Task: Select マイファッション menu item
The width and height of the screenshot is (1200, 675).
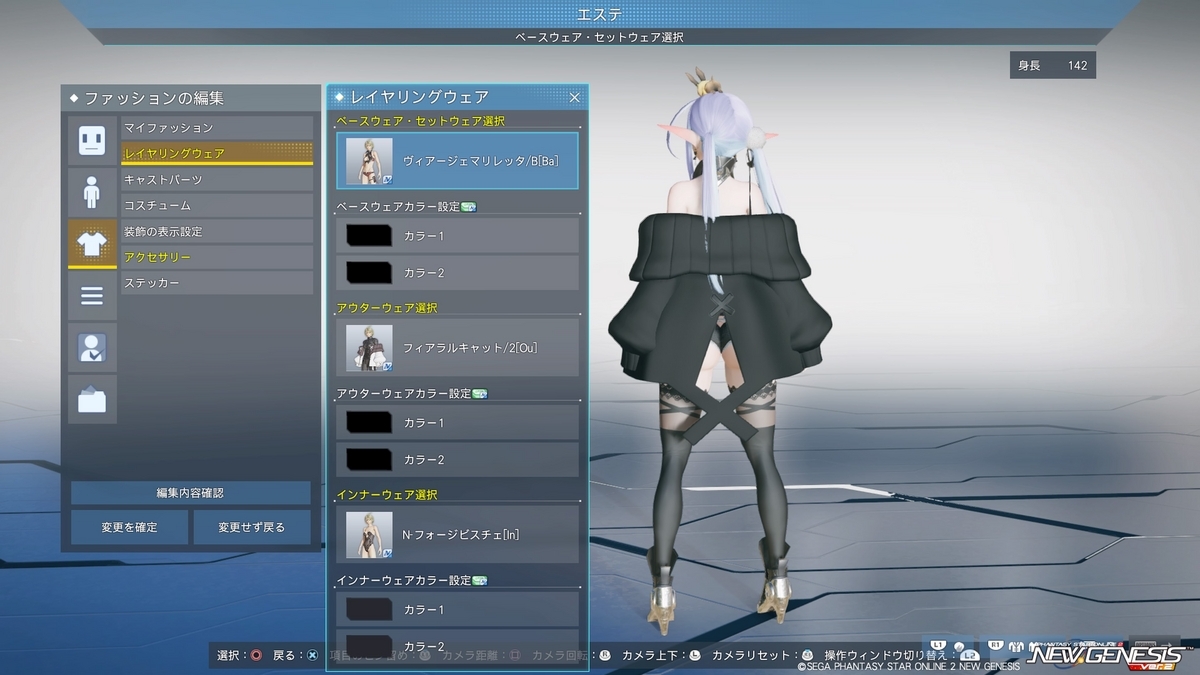Action: 217,128
